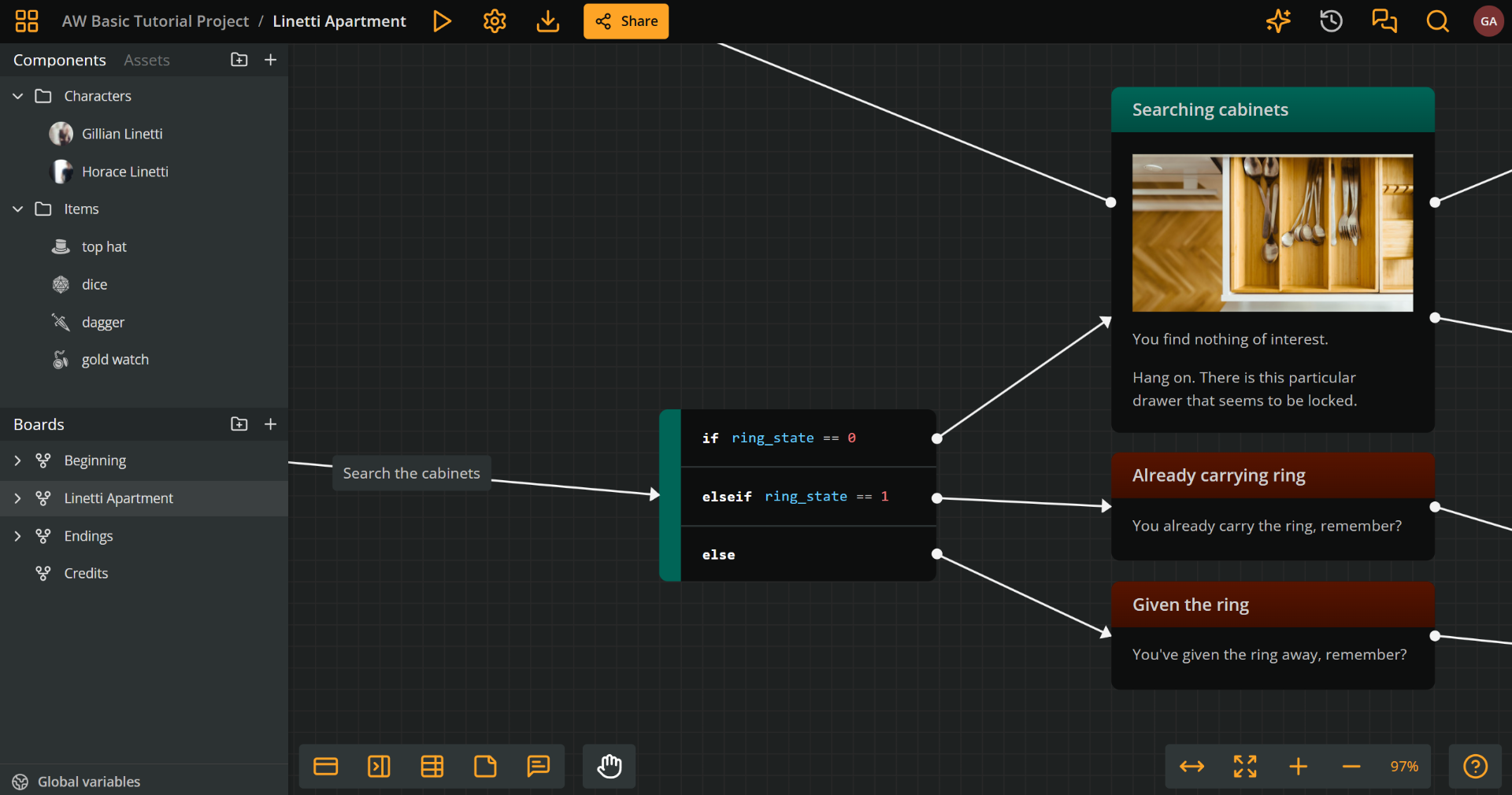Select the elseif ring_state == 1 branch

(808, 497)
